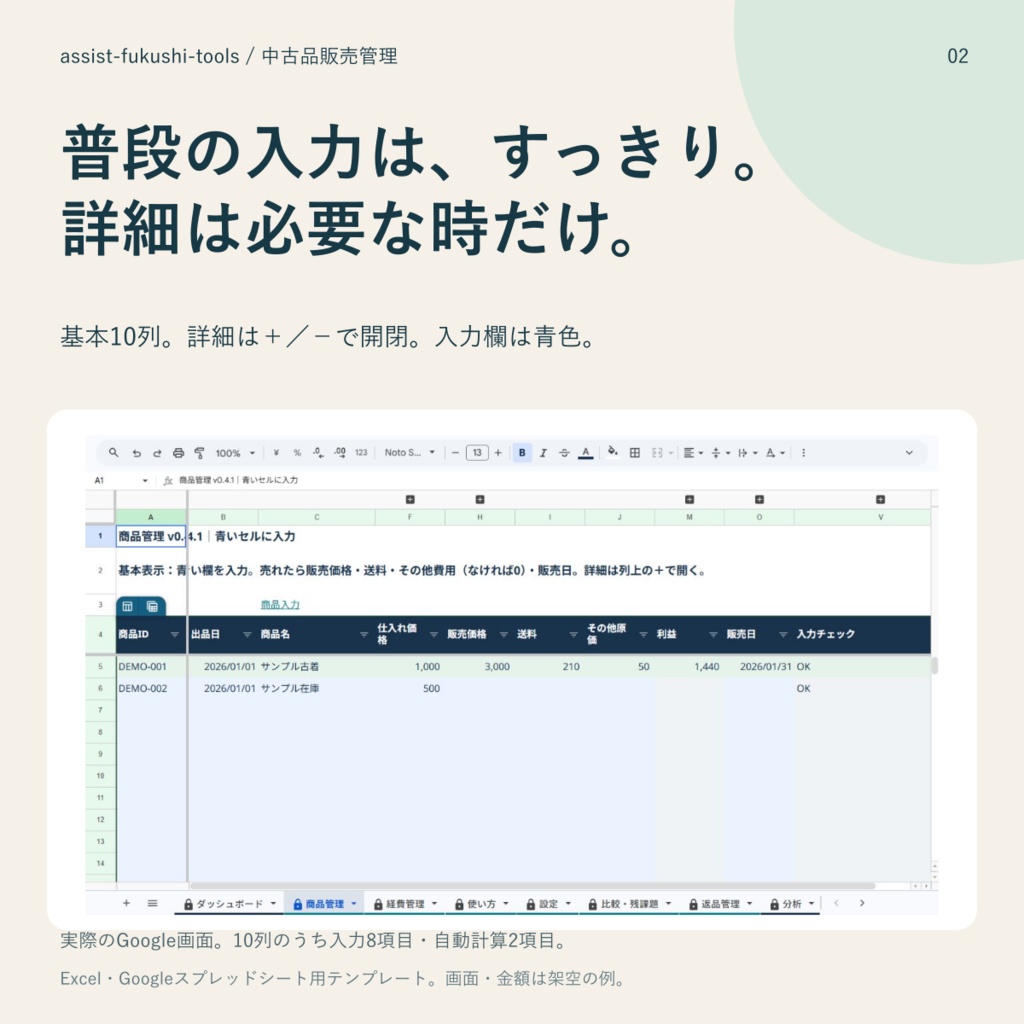Open the all sheets list button
1024x1024 pixels.
coord(152,903)
